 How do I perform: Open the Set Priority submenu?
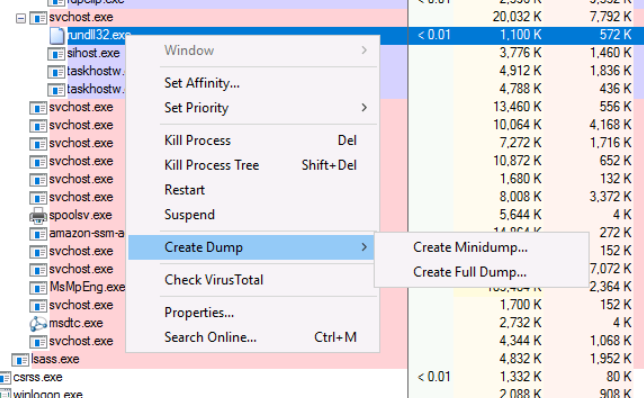pyautogui.click(x=252, y=108)
